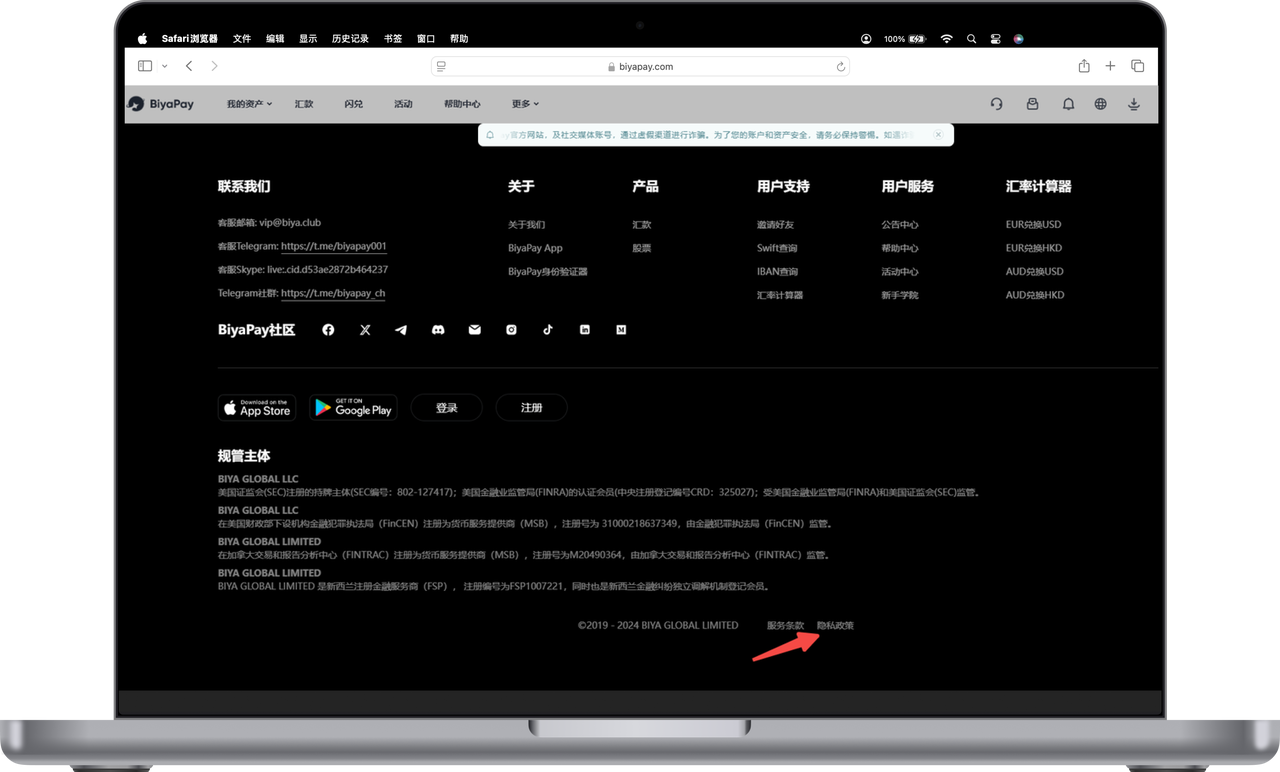Go back with Safari back arrow
1280x772 pixels.
[189, 66]
